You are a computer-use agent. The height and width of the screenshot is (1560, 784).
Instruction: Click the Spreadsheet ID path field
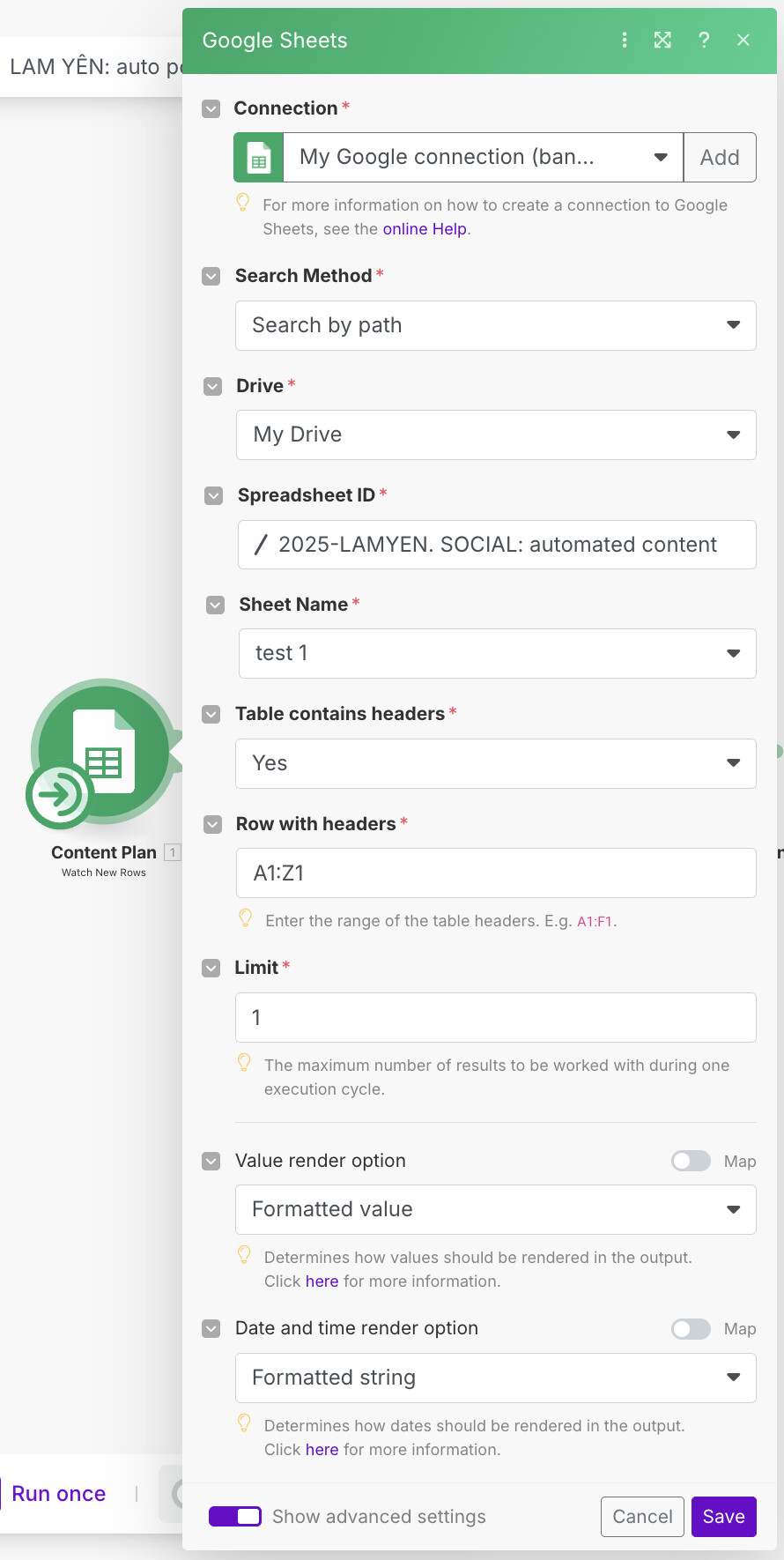tap(497, 545)
